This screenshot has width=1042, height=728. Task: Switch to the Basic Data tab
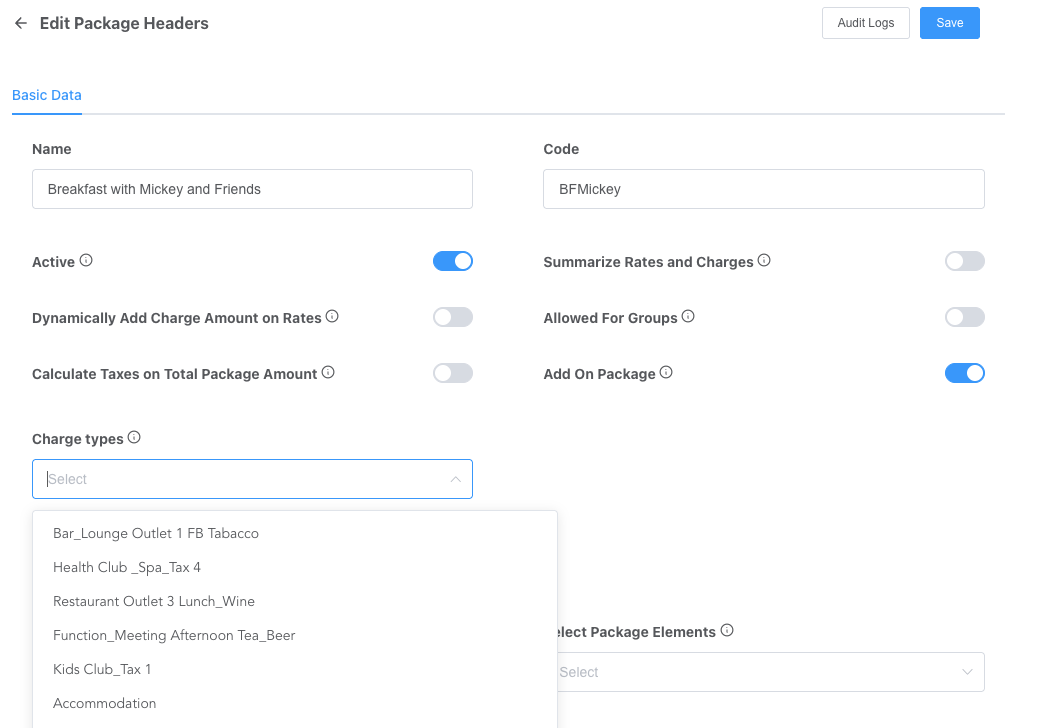click(x=47, y=96)
